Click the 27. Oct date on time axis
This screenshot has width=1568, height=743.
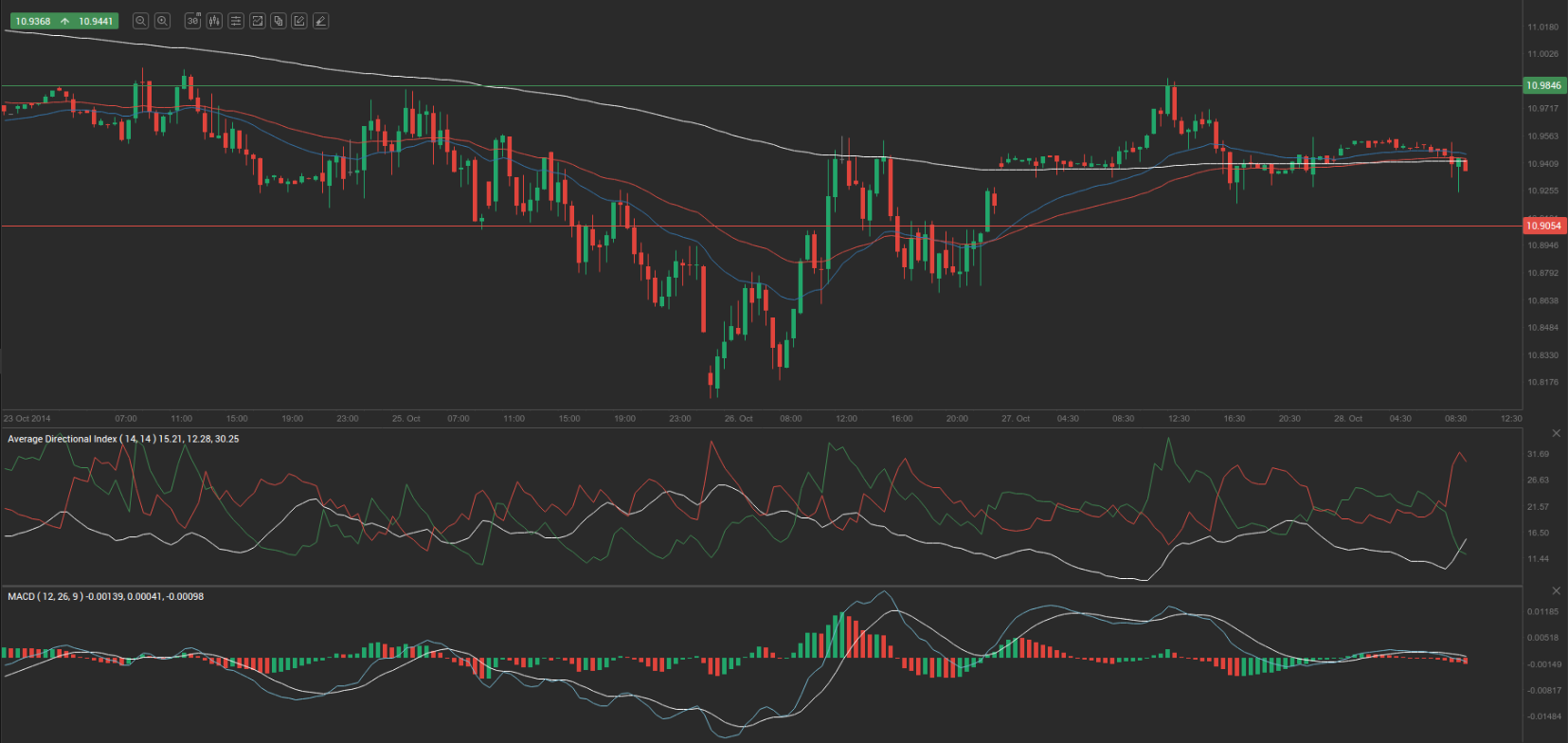[1016, 418]
